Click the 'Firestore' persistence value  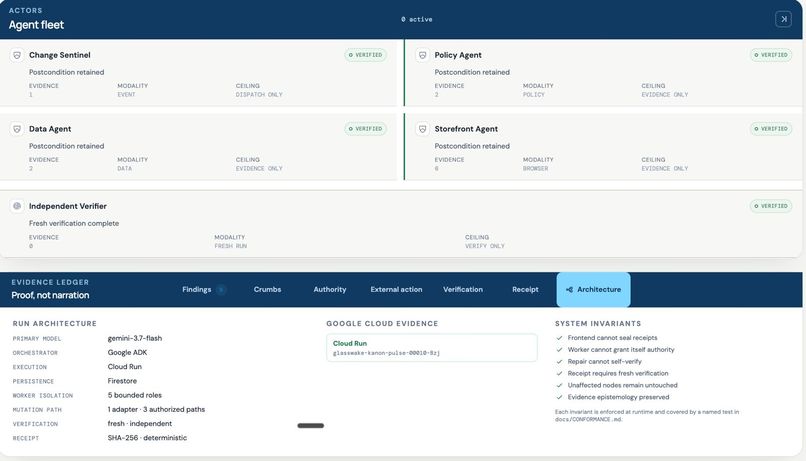pos(122,381)
